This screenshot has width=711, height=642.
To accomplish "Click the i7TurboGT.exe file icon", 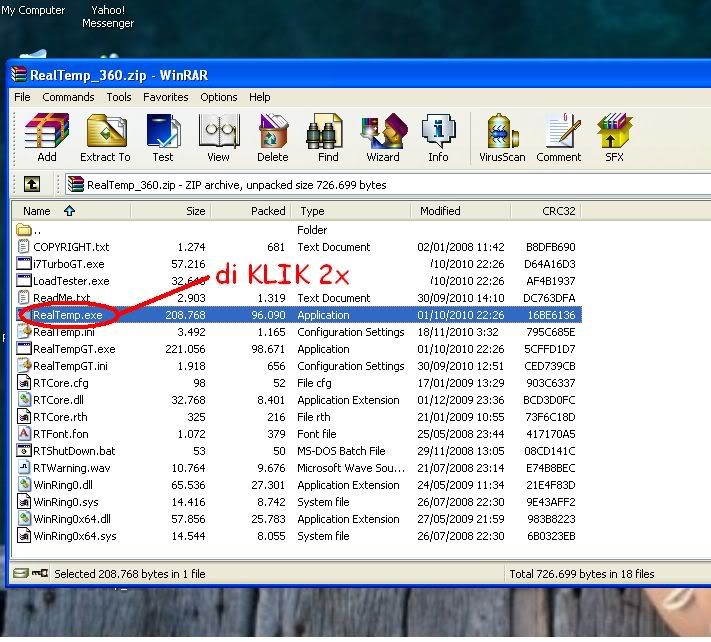I will 24,263.
